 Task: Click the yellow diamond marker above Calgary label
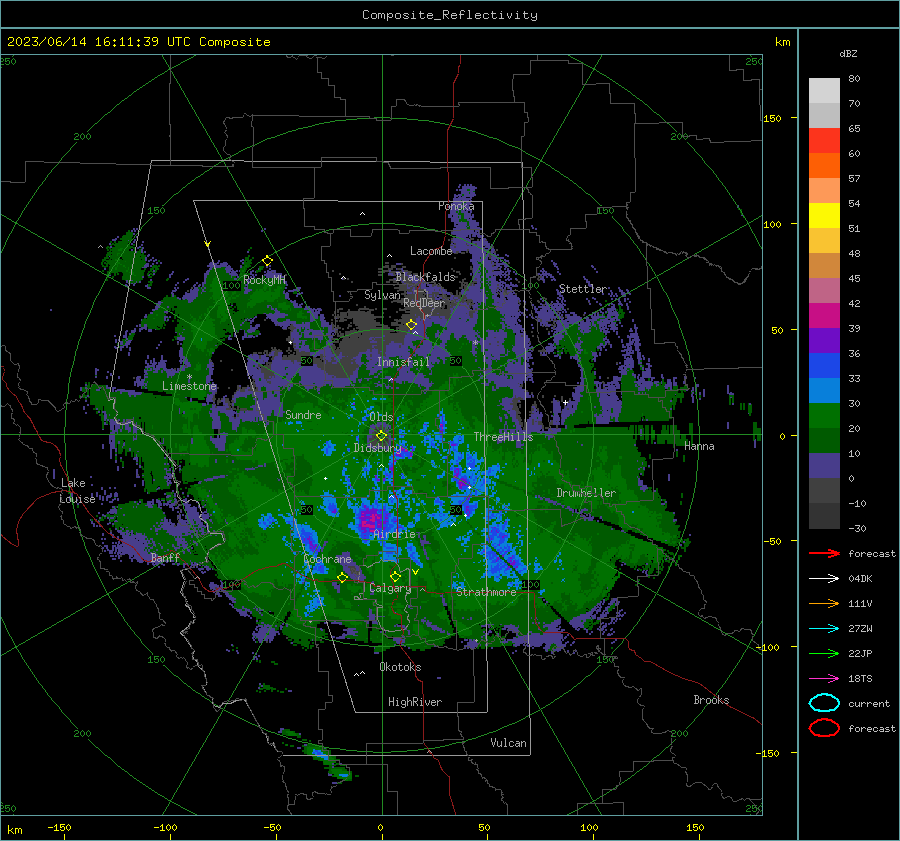[x=395, y=576]
